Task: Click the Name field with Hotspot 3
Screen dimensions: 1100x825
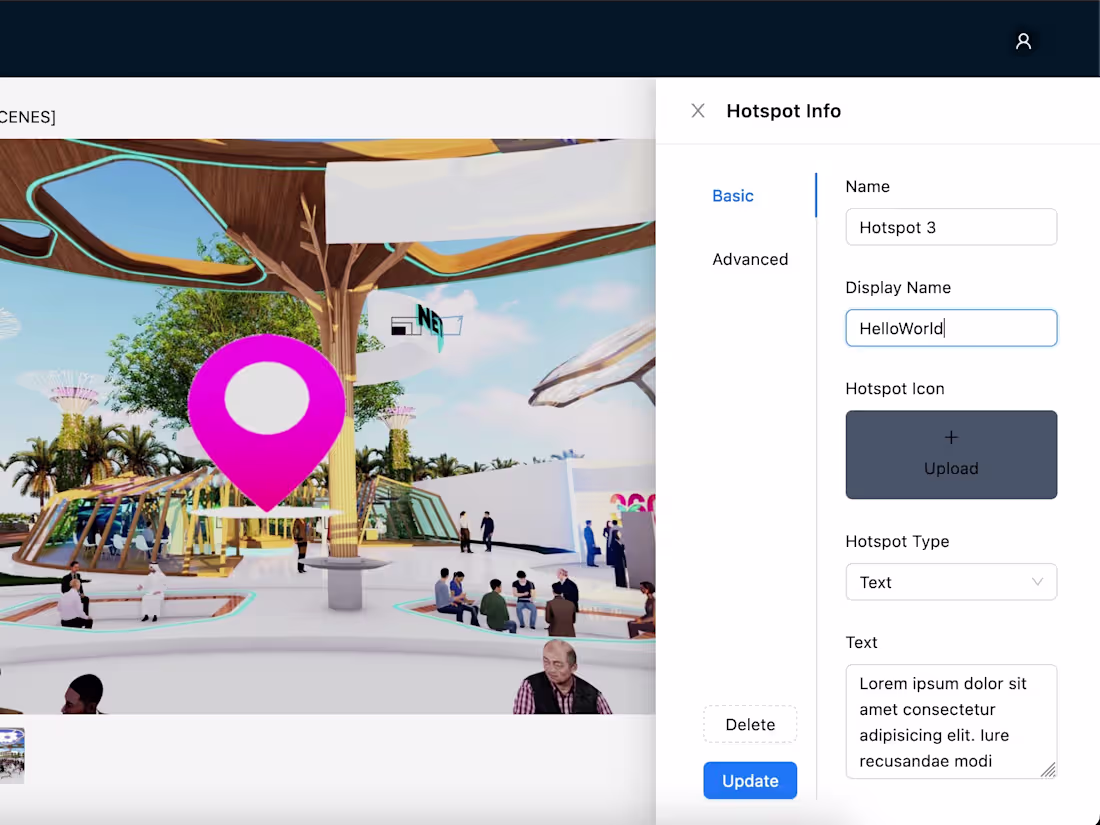Action: point(951,227)
